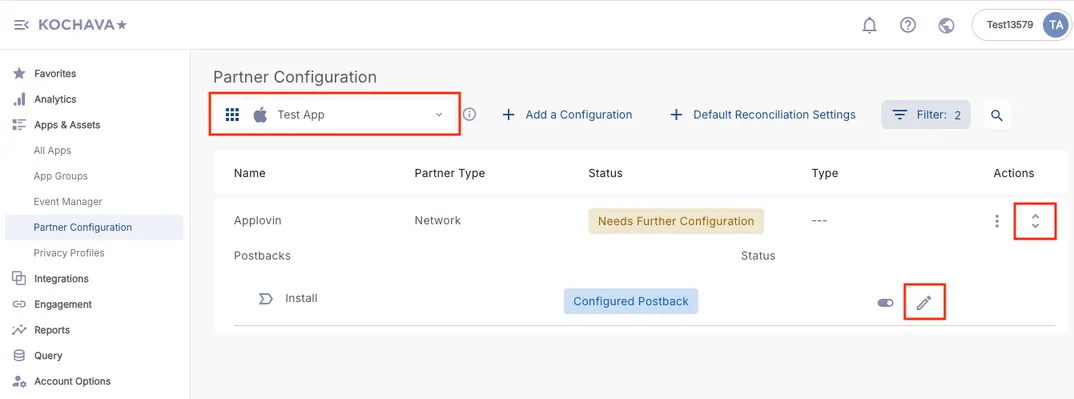
Task: Click the Integrations icon in sidebar
Action: tap(19, 279)
